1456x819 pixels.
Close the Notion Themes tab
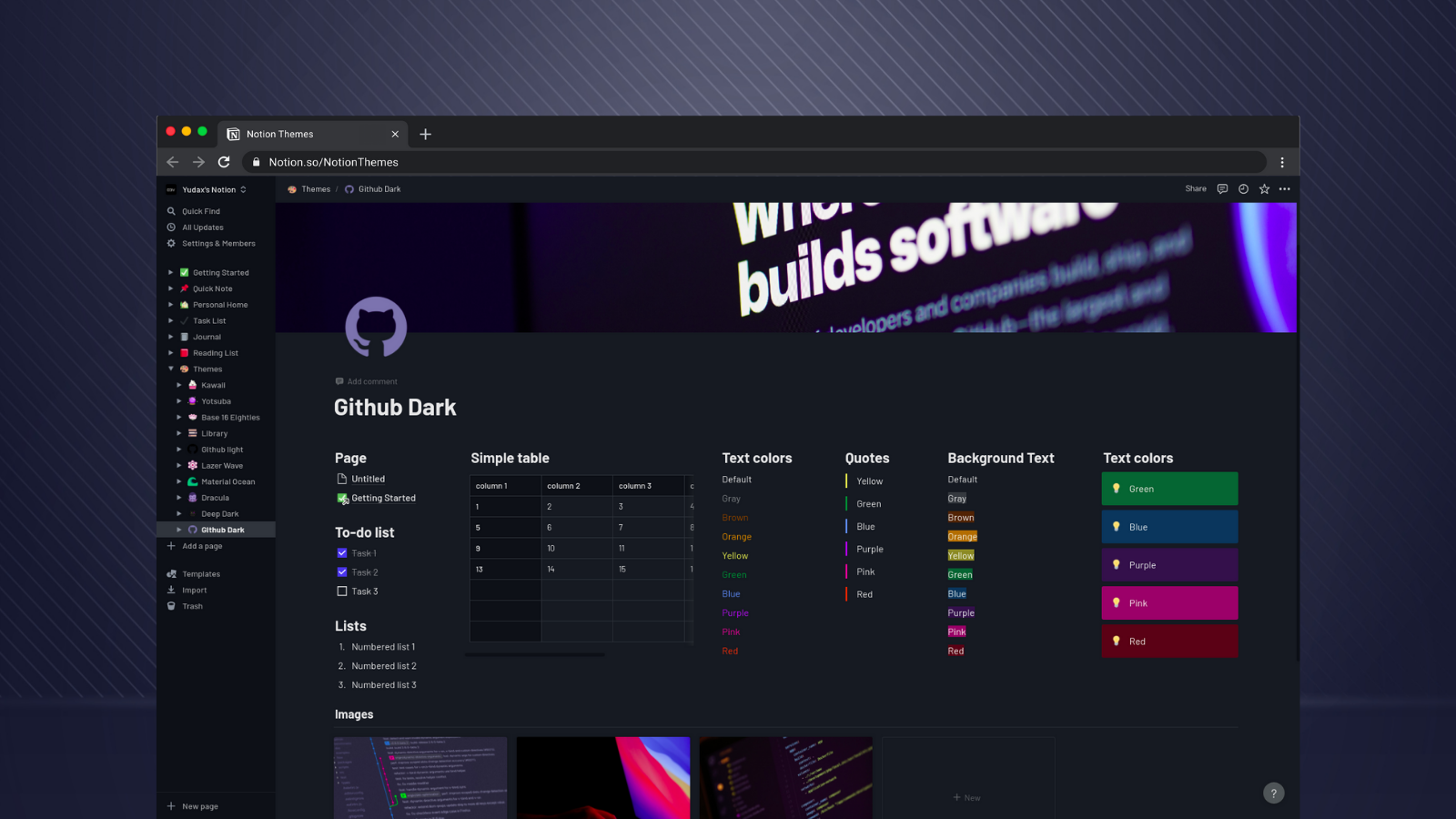tap(395, 134)
